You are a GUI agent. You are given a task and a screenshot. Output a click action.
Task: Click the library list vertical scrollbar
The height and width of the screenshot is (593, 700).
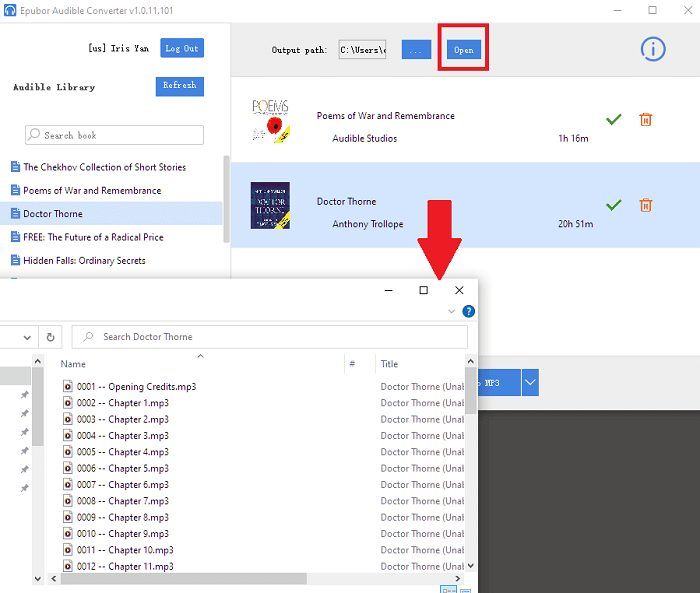coord(226,199)
